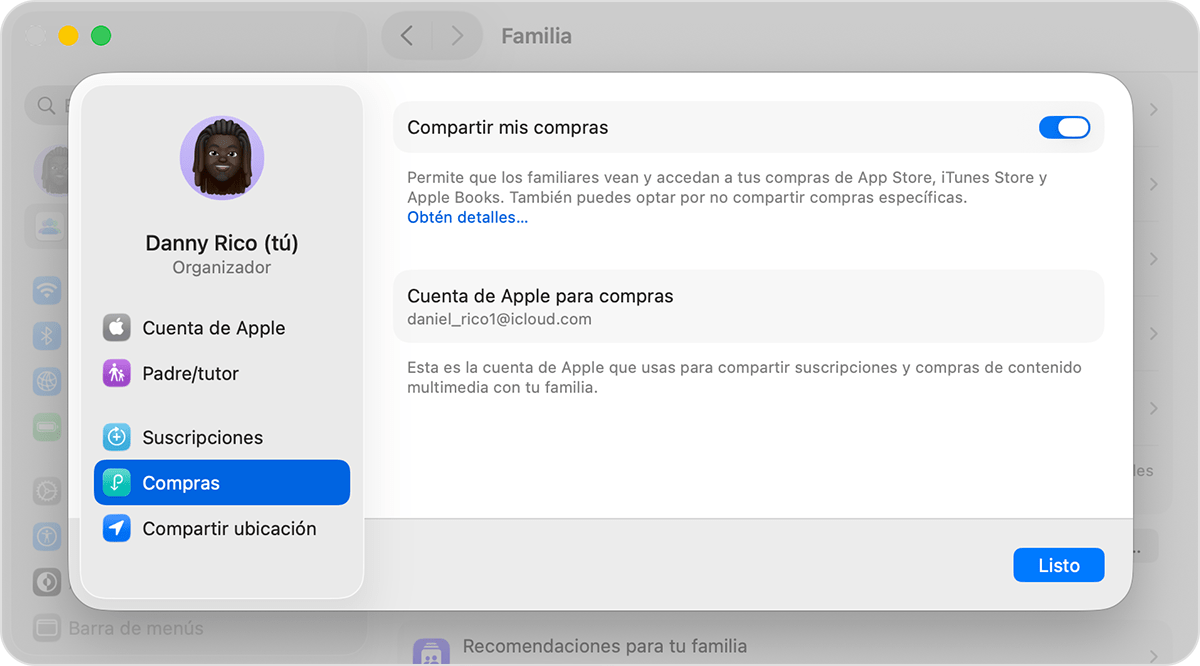Open Compartir ubicación via its icon
The image size is (1200, 666).
click(117, 528)
